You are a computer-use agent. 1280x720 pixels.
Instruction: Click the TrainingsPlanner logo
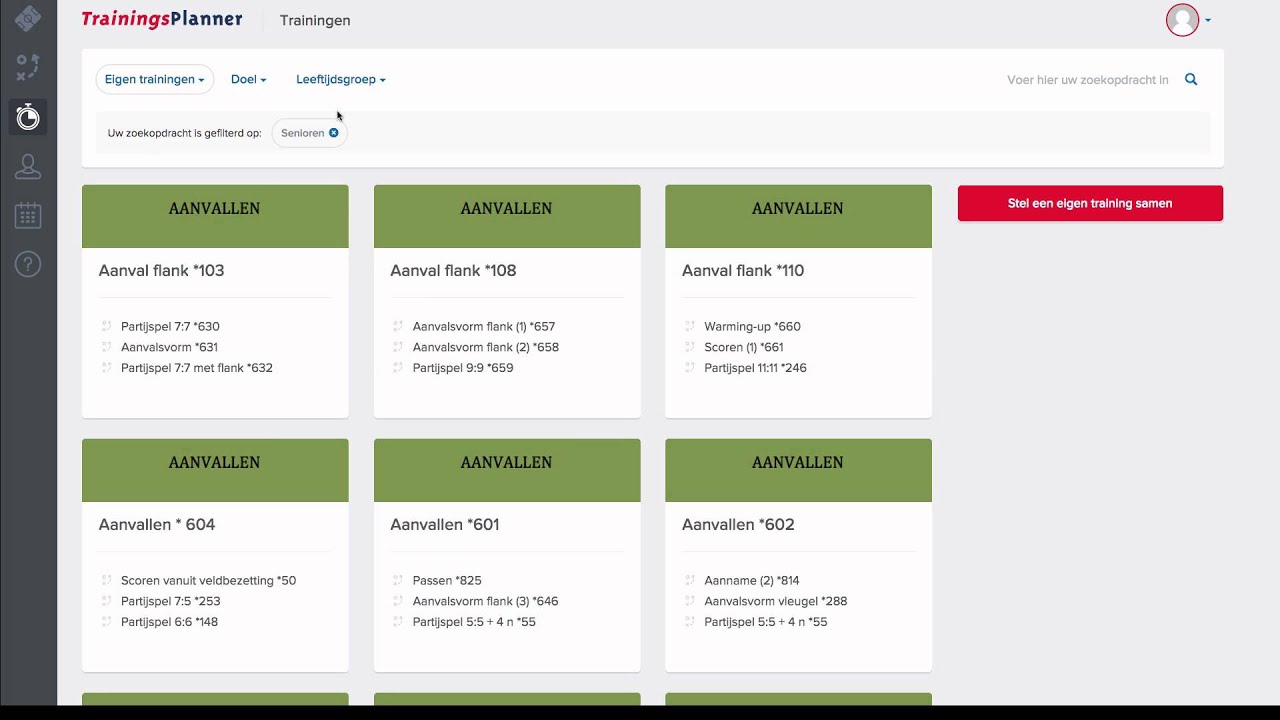click(162, 20)
